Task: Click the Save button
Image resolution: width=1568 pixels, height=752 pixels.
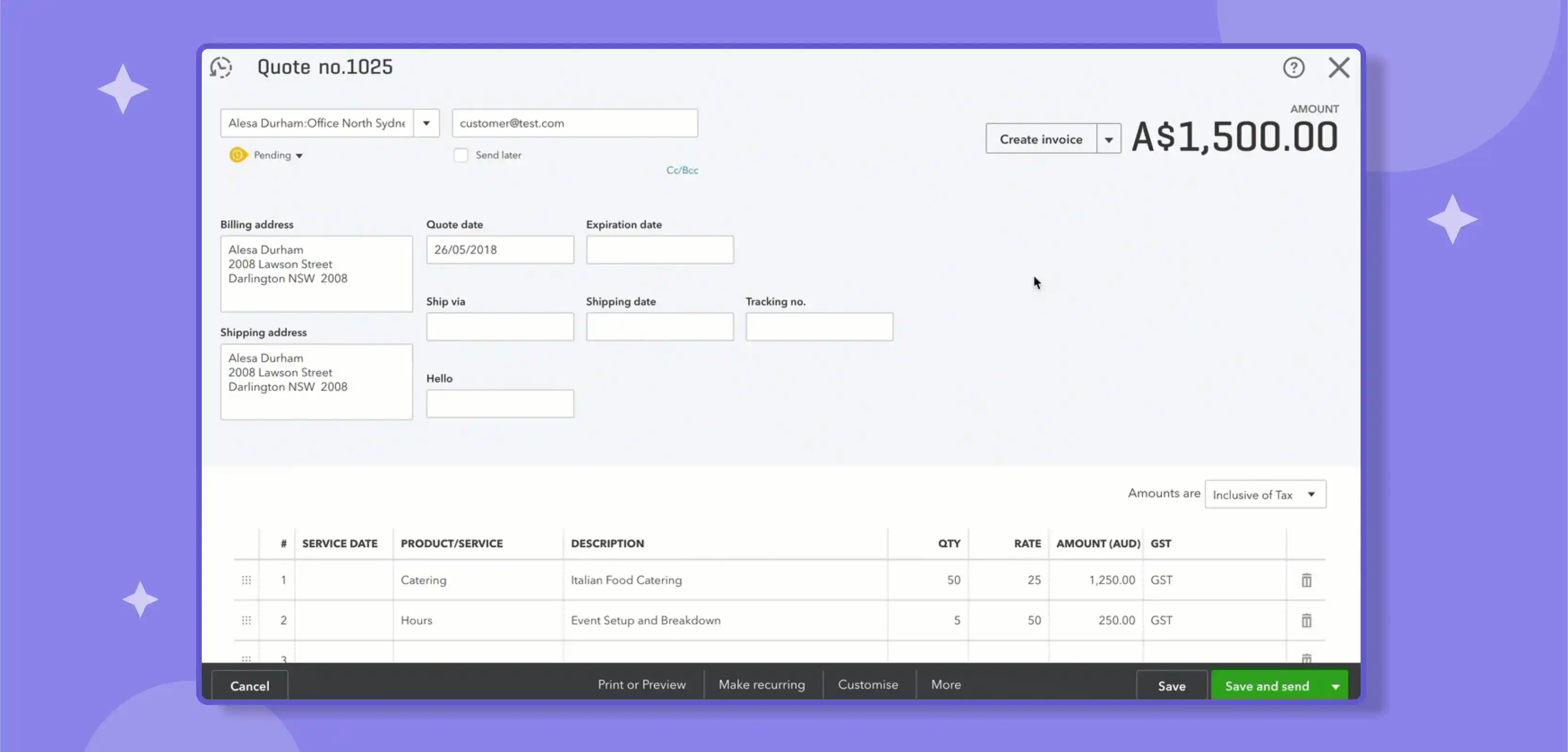Action: 1171,685
